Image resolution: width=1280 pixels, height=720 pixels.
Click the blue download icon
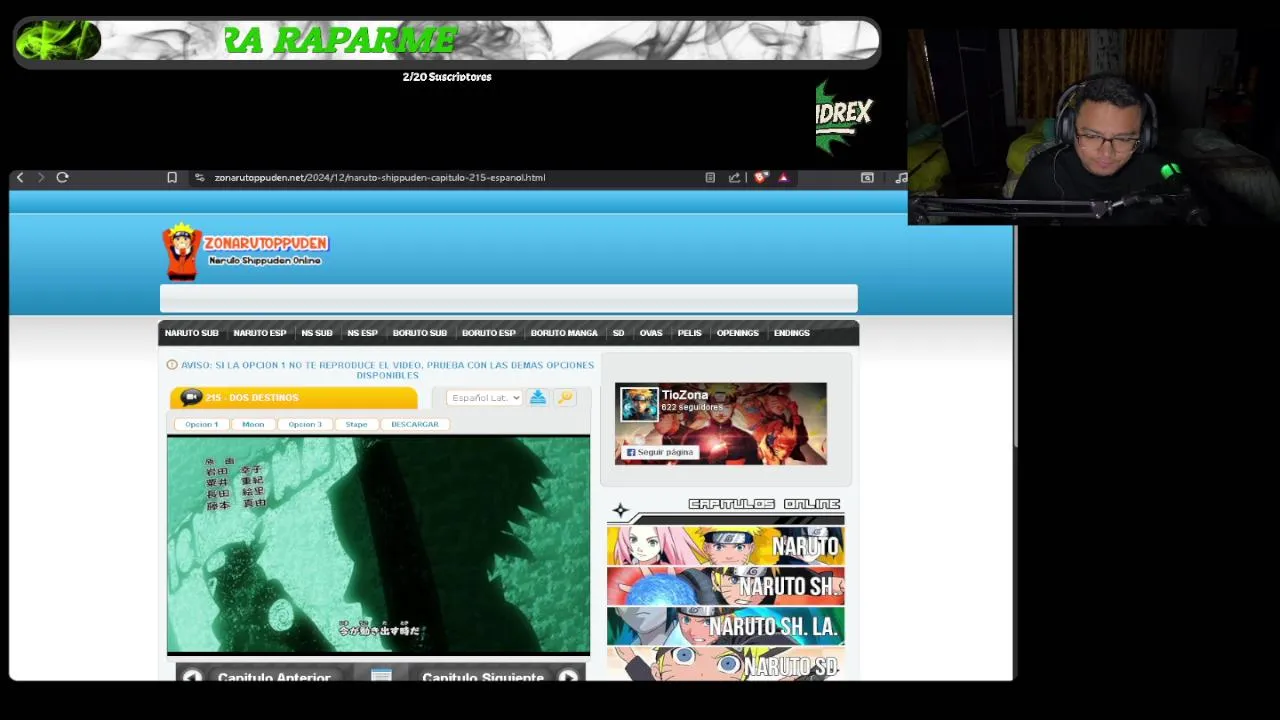point(537,397)
